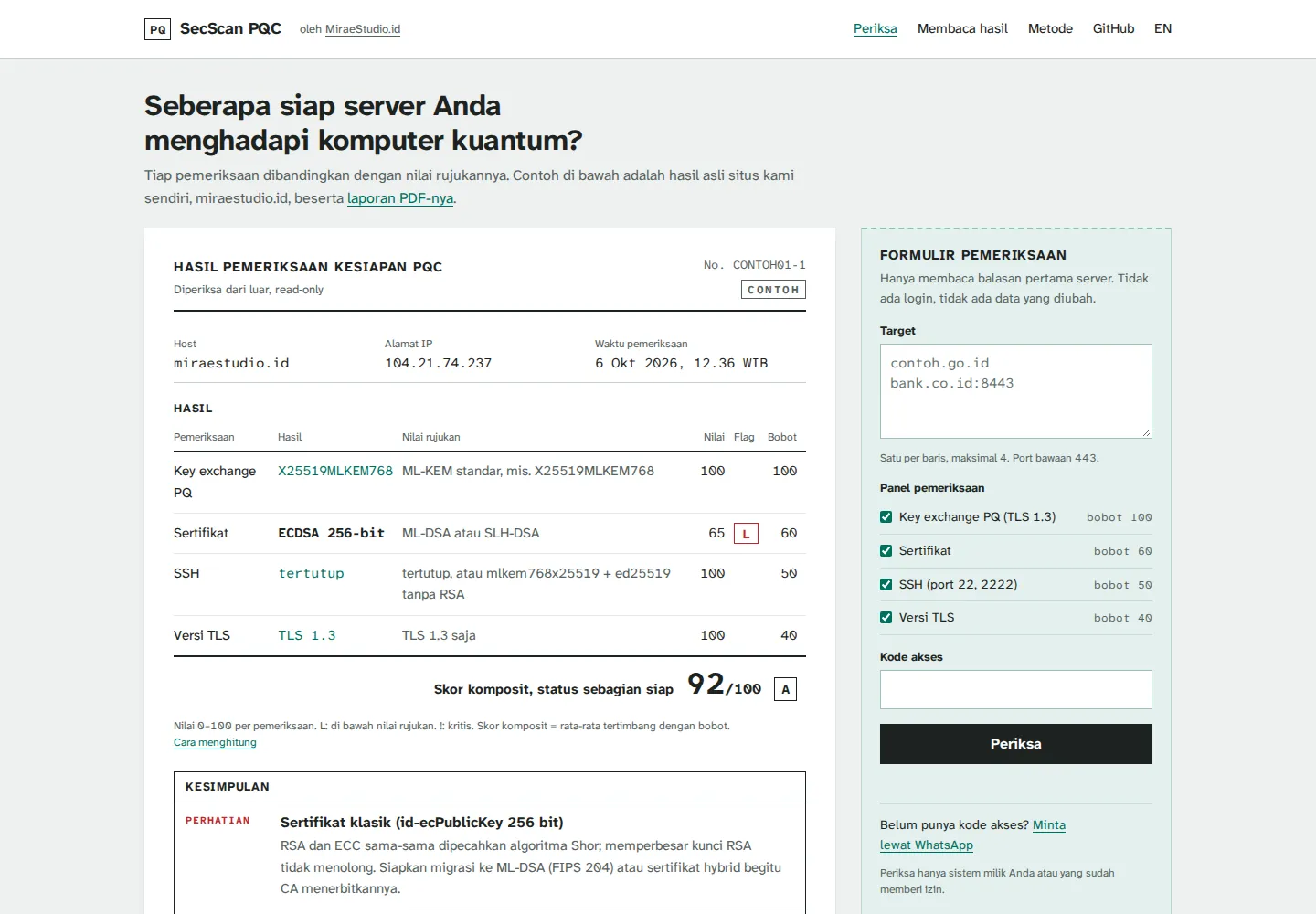Switch language to EN

tap(1162, 28)
